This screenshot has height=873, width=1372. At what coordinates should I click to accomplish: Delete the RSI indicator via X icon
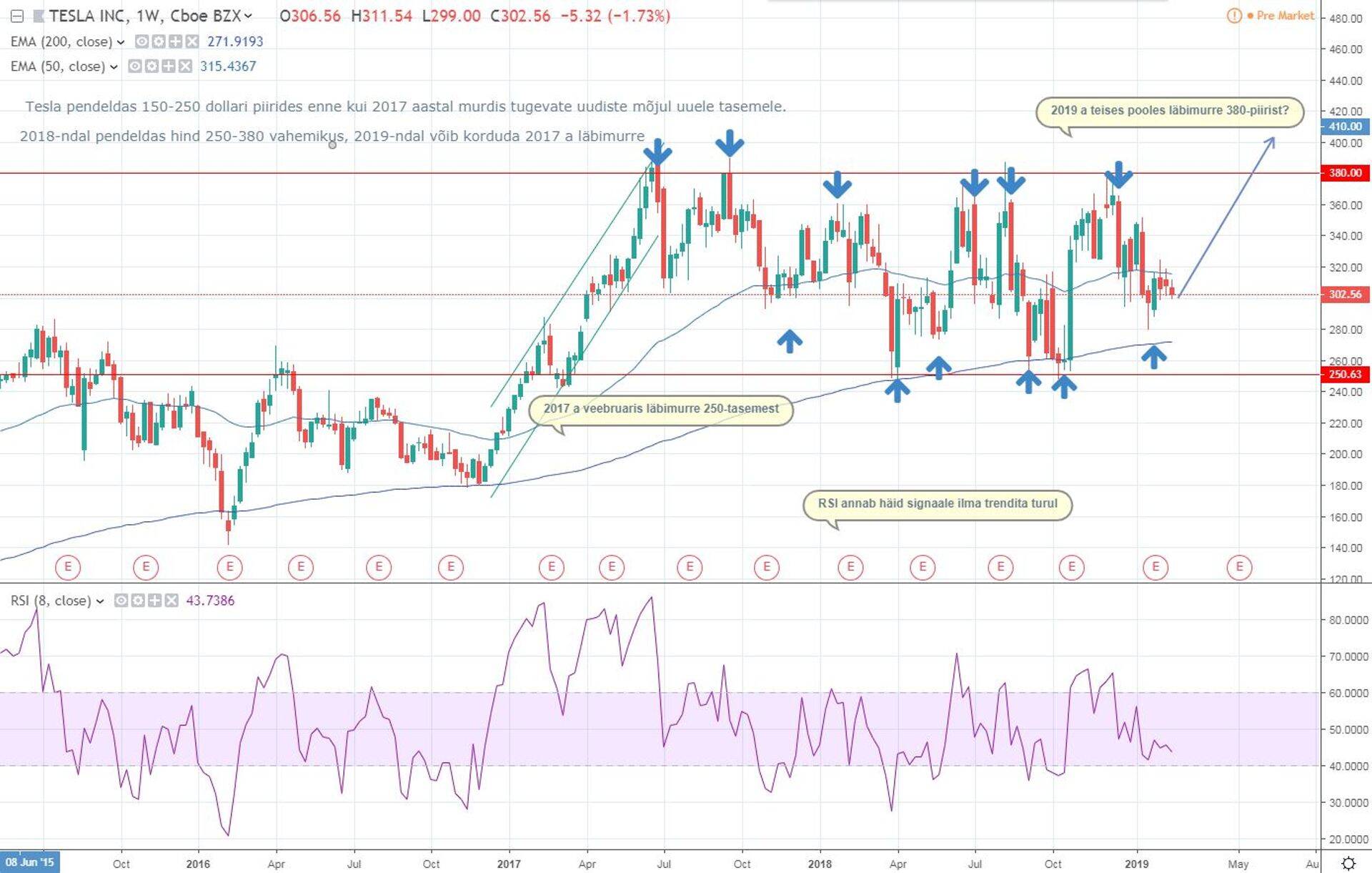tap(171, 601)
